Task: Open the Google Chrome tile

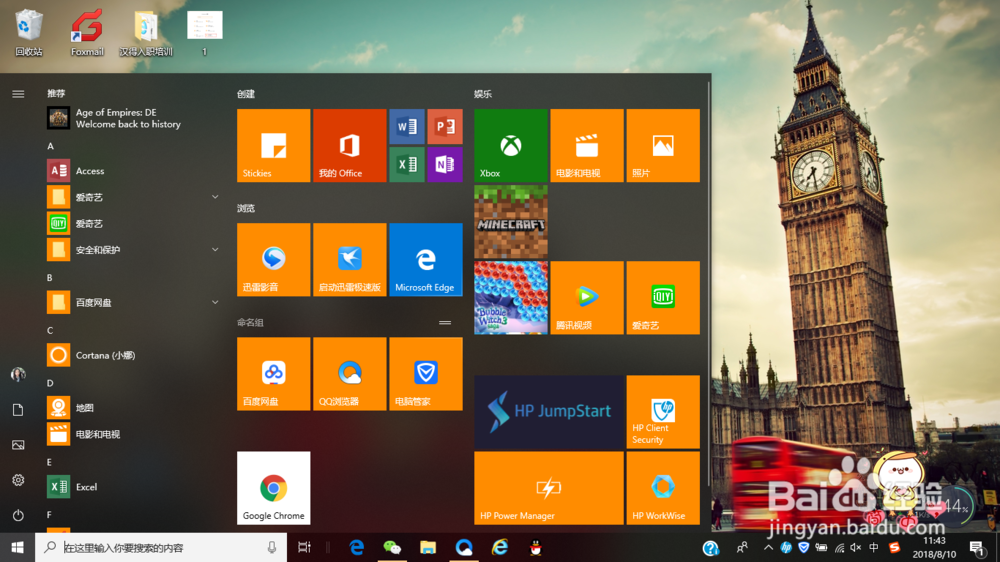Action: 274,488
